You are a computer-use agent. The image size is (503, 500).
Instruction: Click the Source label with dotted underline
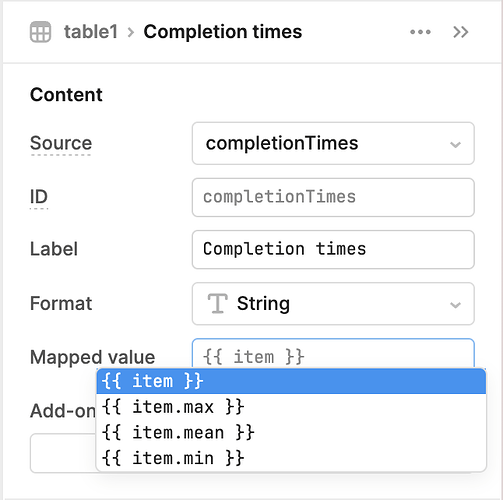61,143
